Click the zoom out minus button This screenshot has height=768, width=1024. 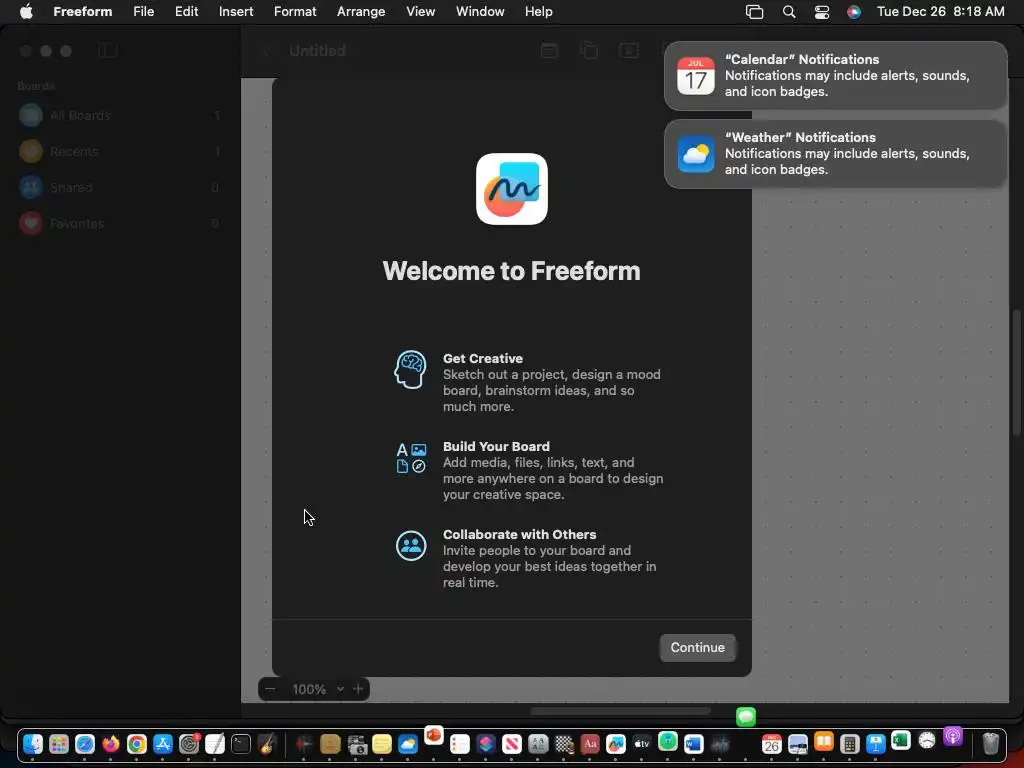tap(270, 689)
